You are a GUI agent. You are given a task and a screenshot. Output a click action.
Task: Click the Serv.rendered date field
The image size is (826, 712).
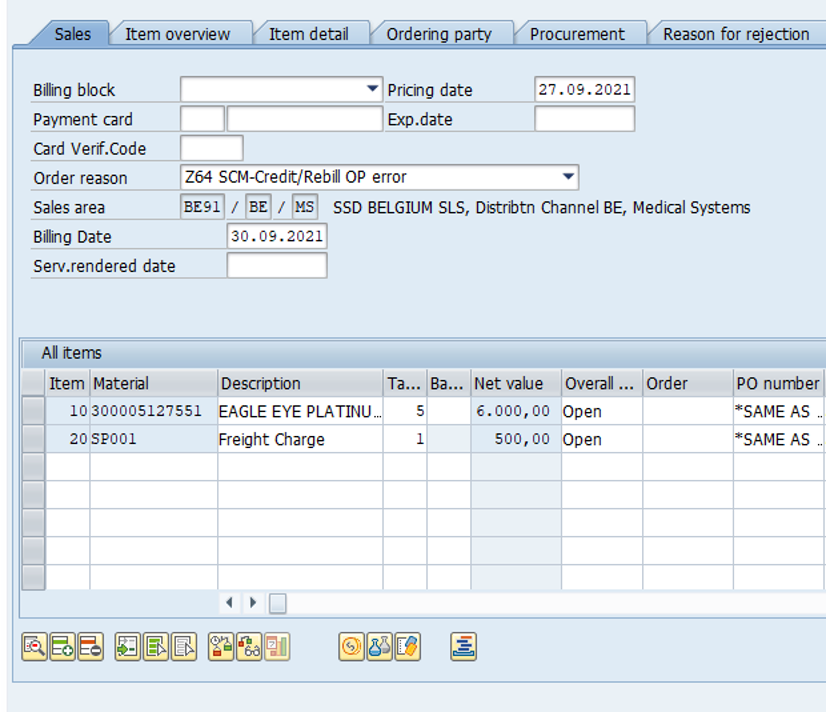click(x=277, y=265)
